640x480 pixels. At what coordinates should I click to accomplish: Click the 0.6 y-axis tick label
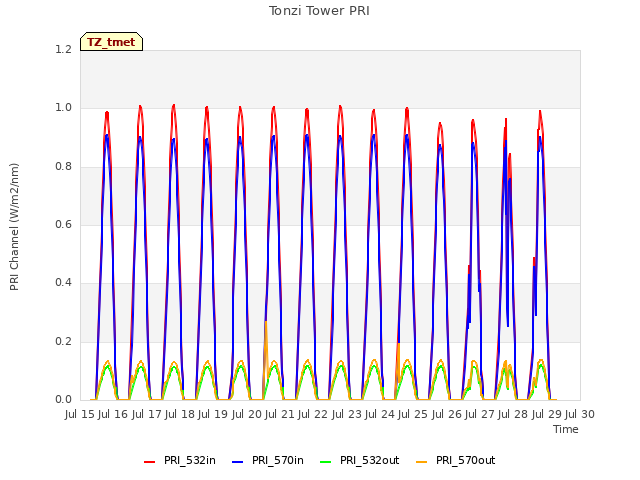pos(63,224)
